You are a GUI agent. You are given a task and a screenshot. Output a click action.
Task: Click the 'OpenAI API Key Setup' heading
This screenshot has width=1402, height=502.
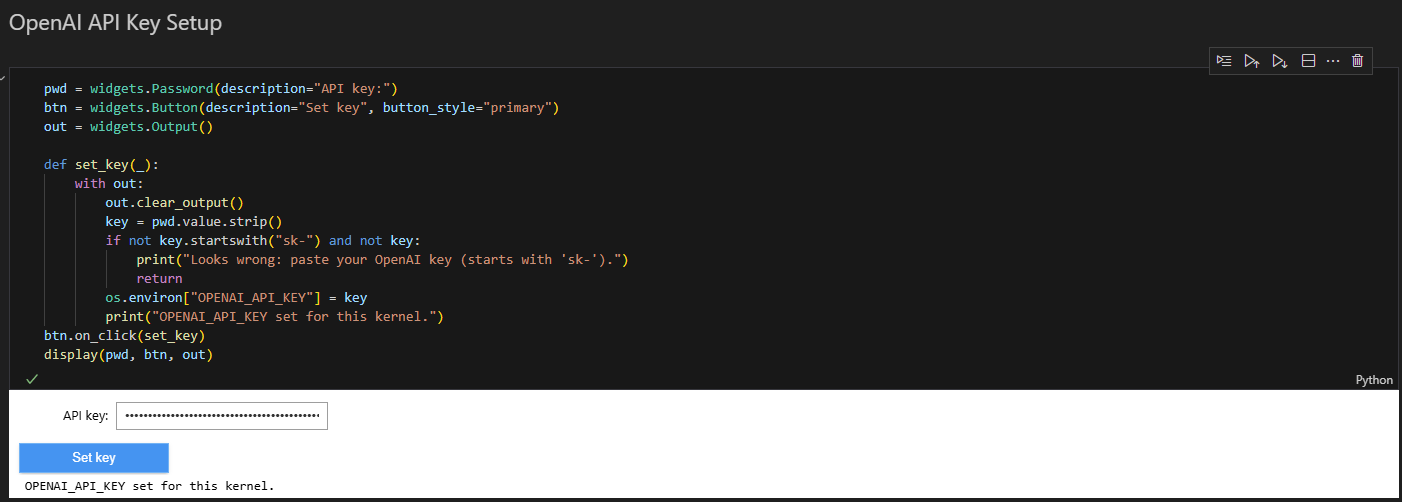tap(115, 22)
